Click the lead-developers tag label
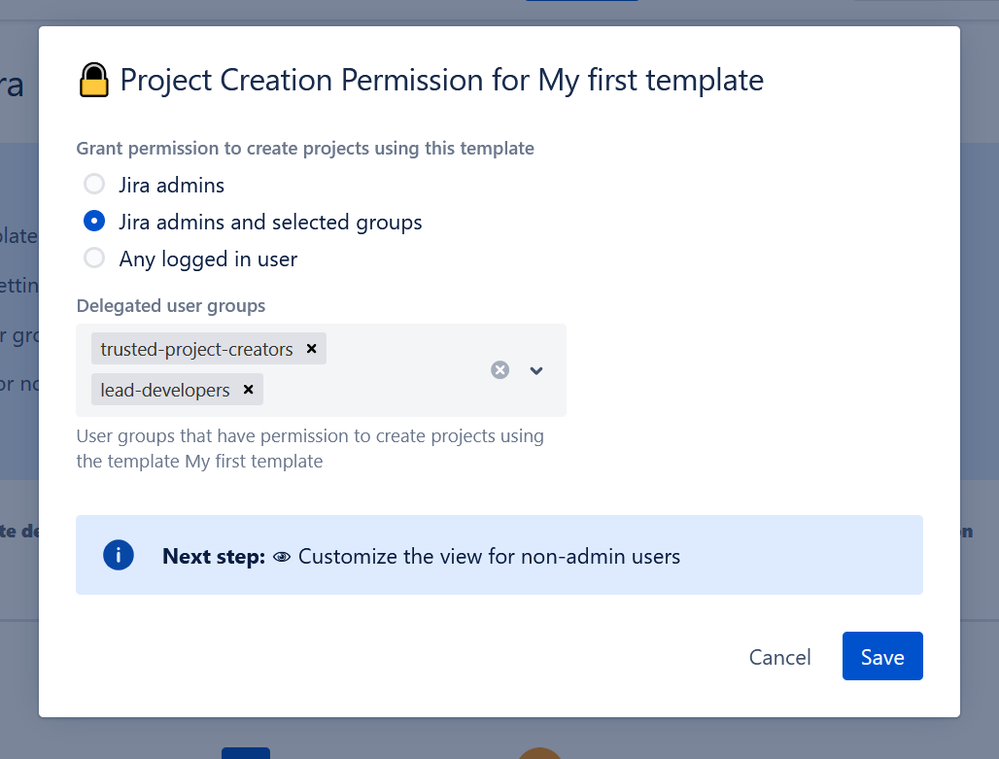This screenshot has height=759, width=999. coord(165,390)
